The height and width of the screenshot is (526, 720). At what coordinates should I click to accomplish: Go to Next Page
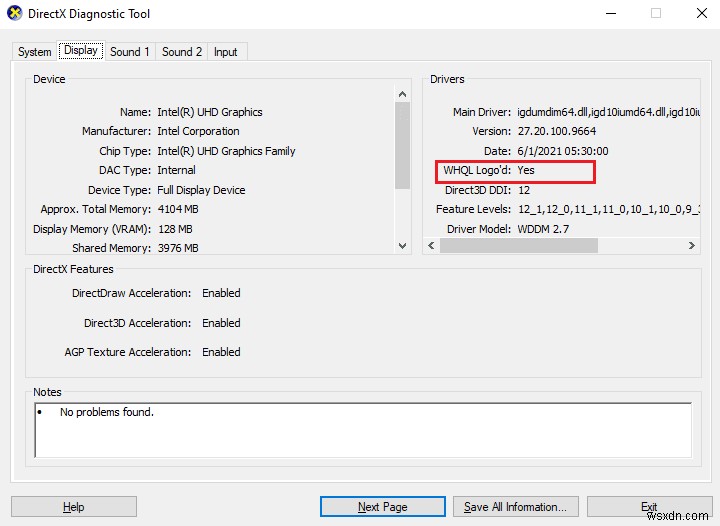click(382, 507)
